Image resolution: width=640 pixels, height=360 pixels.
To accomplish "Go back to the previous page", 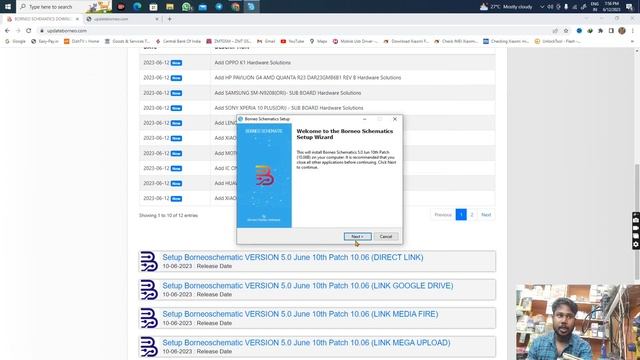I will point(7,31).
